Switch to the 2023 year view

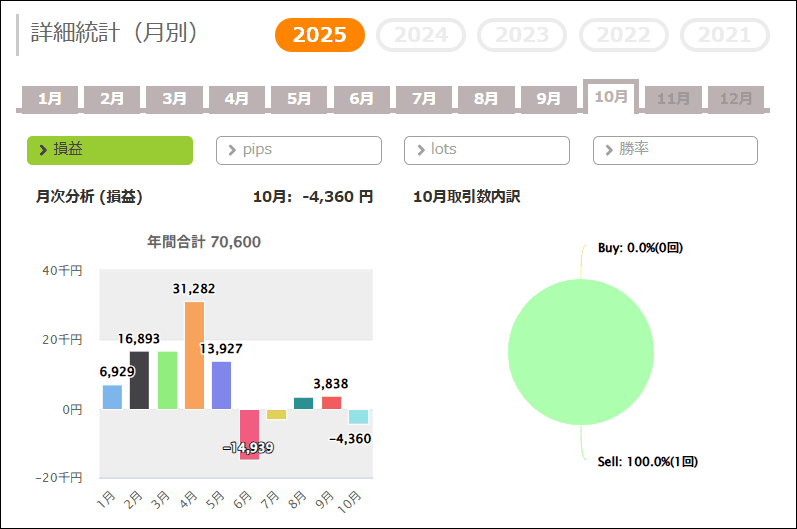[522, 35]
